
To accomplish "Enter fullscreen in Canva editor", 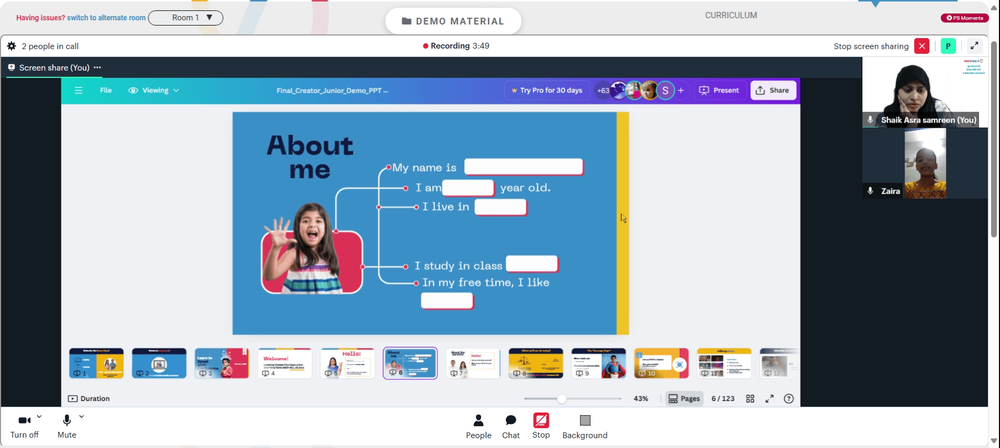I will point(770,398).
